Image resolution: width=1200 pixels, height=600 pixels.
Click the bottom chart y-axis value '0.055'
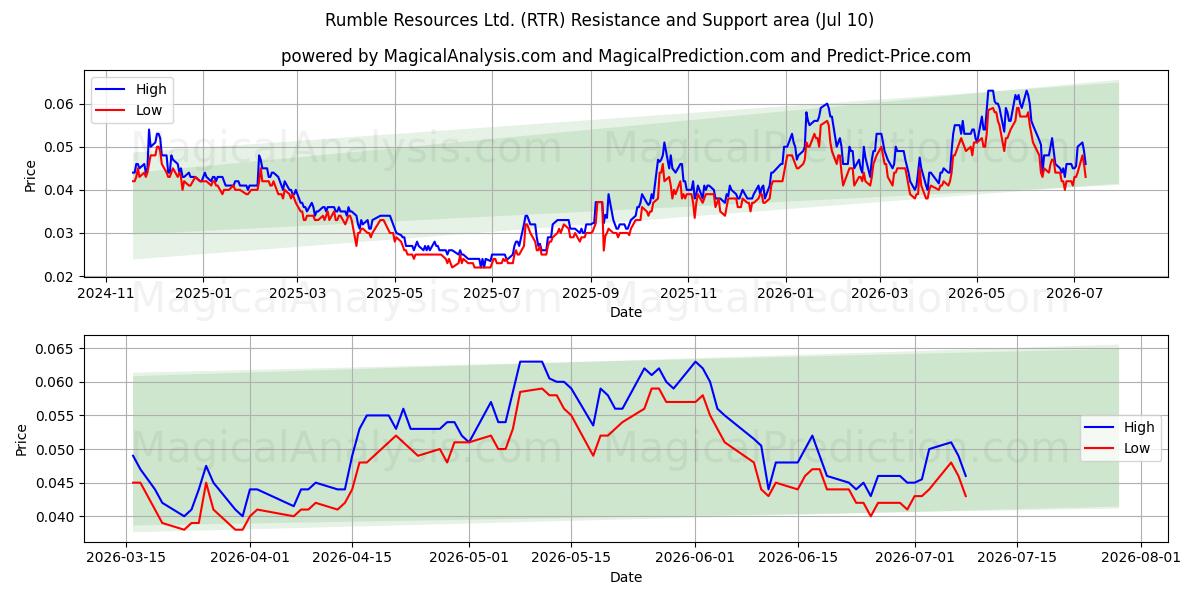pyautogui.click(x=56, y=416)
